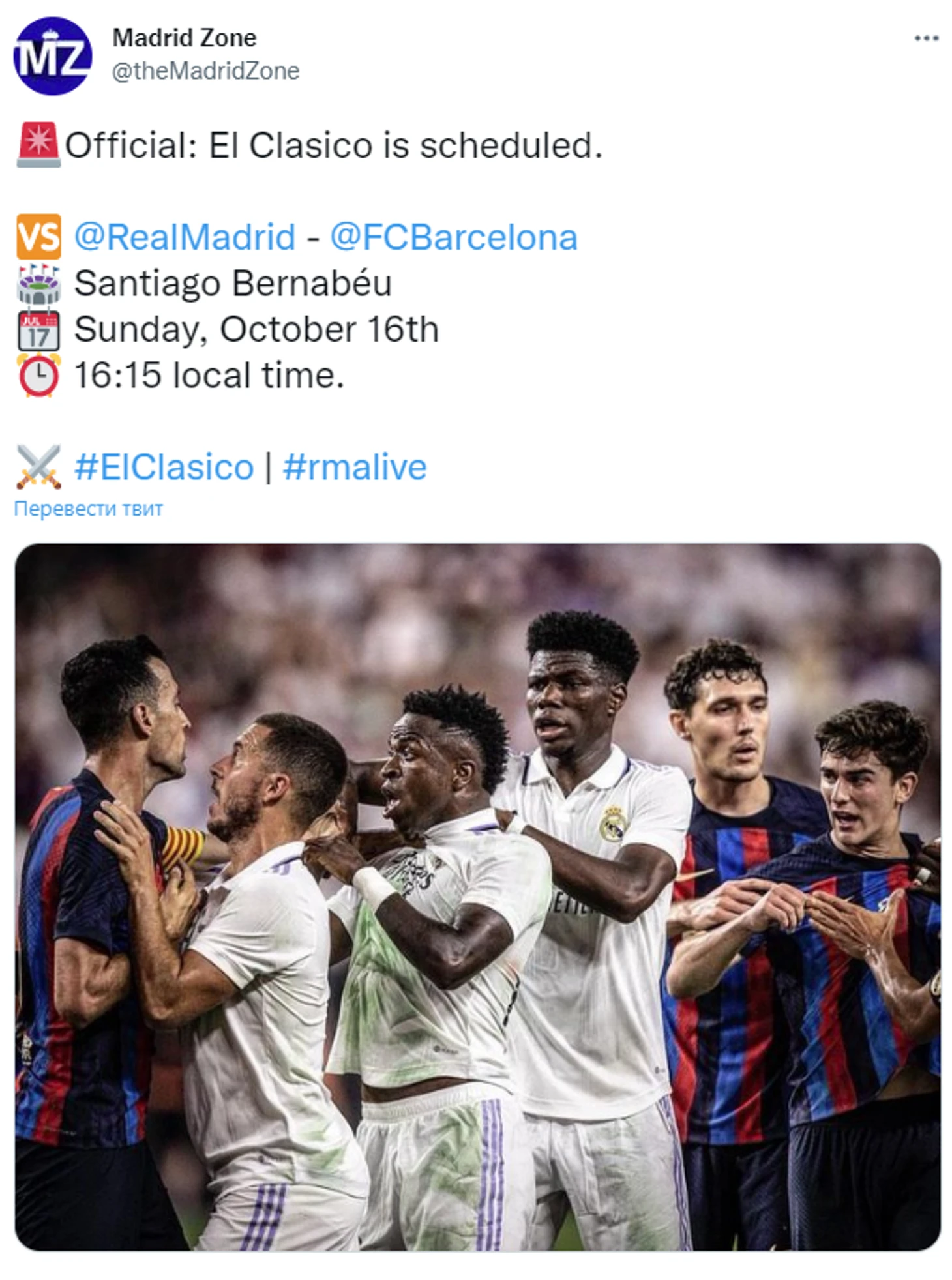The image size is (952, 1280).
Task: Open the @FCBarcelona mention
Action: (x=454, y=237)
